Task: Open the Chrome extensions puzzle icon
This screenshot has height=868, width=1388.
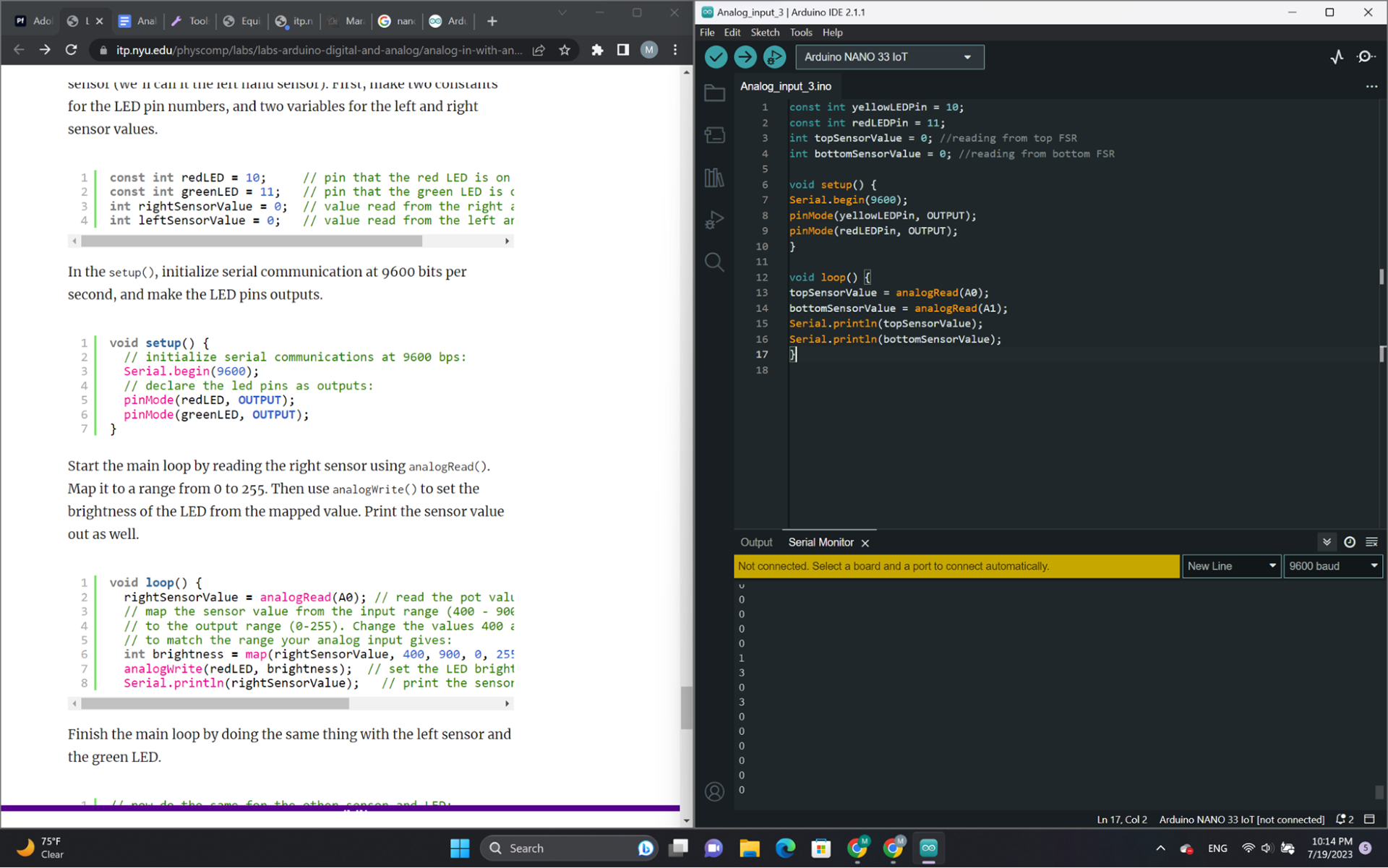Action: coord(597,50)
